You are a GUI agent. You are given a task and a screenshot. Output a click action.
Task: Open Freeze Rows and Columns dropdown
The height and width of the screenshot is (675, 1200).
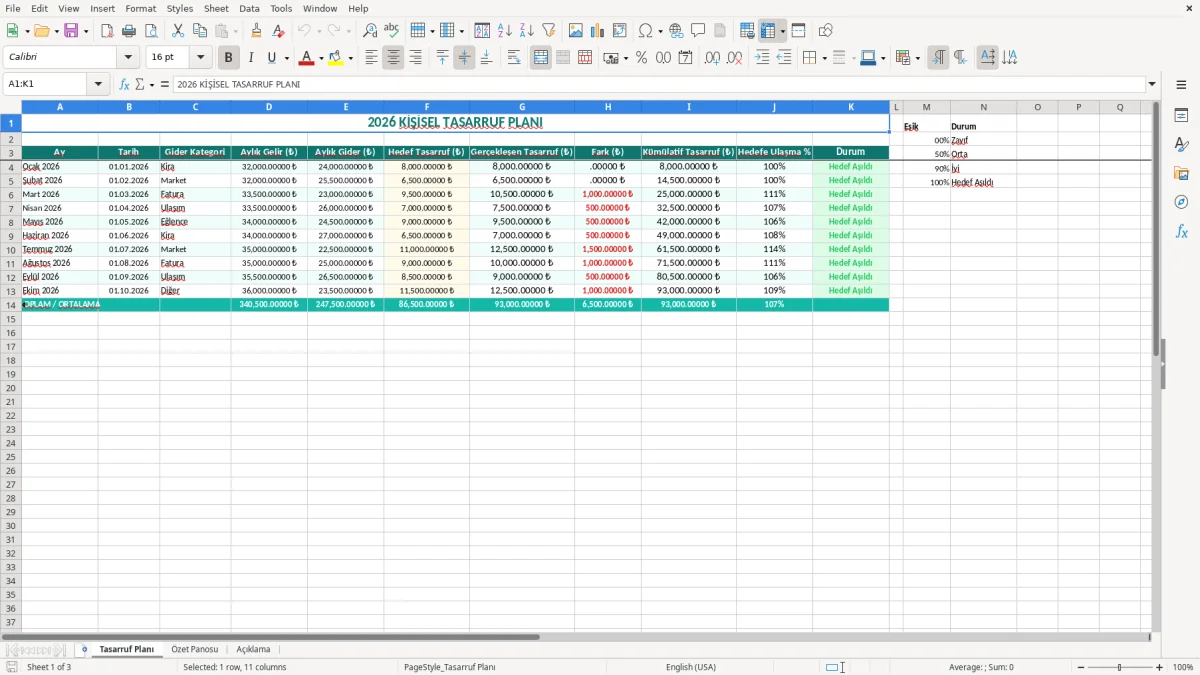(x=783, y=31)
